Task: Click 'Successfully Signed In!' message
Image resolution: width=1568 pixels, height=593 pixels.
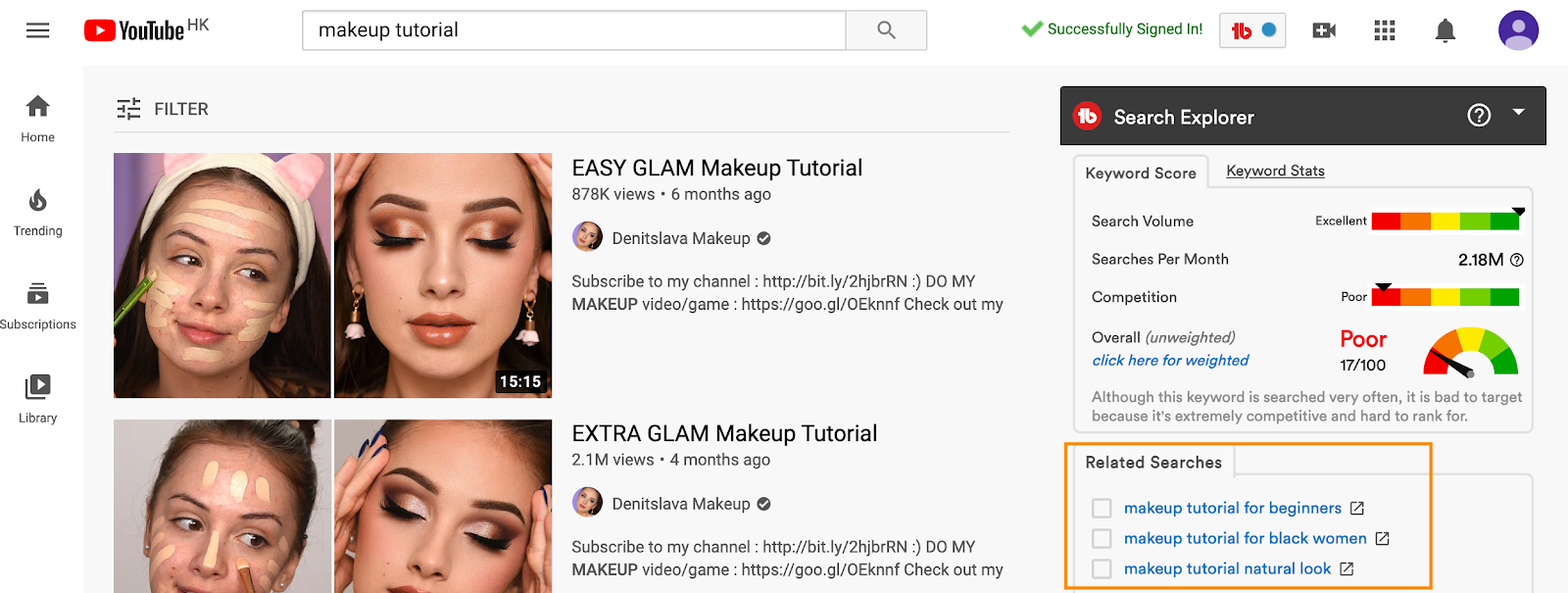Action: 1125,29
